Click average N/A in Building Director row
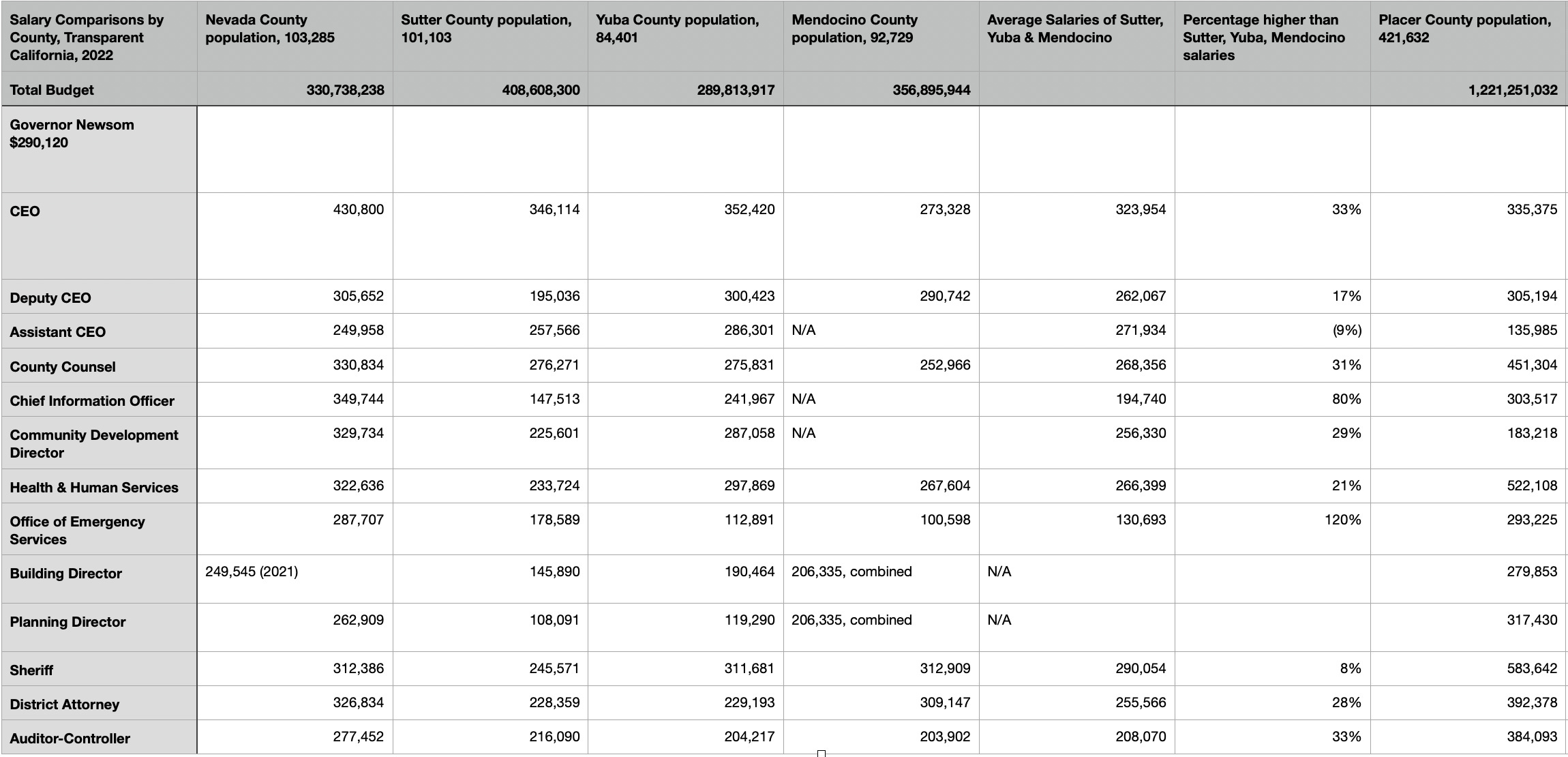Screen dimensions: 1568x757 point(999,572)
